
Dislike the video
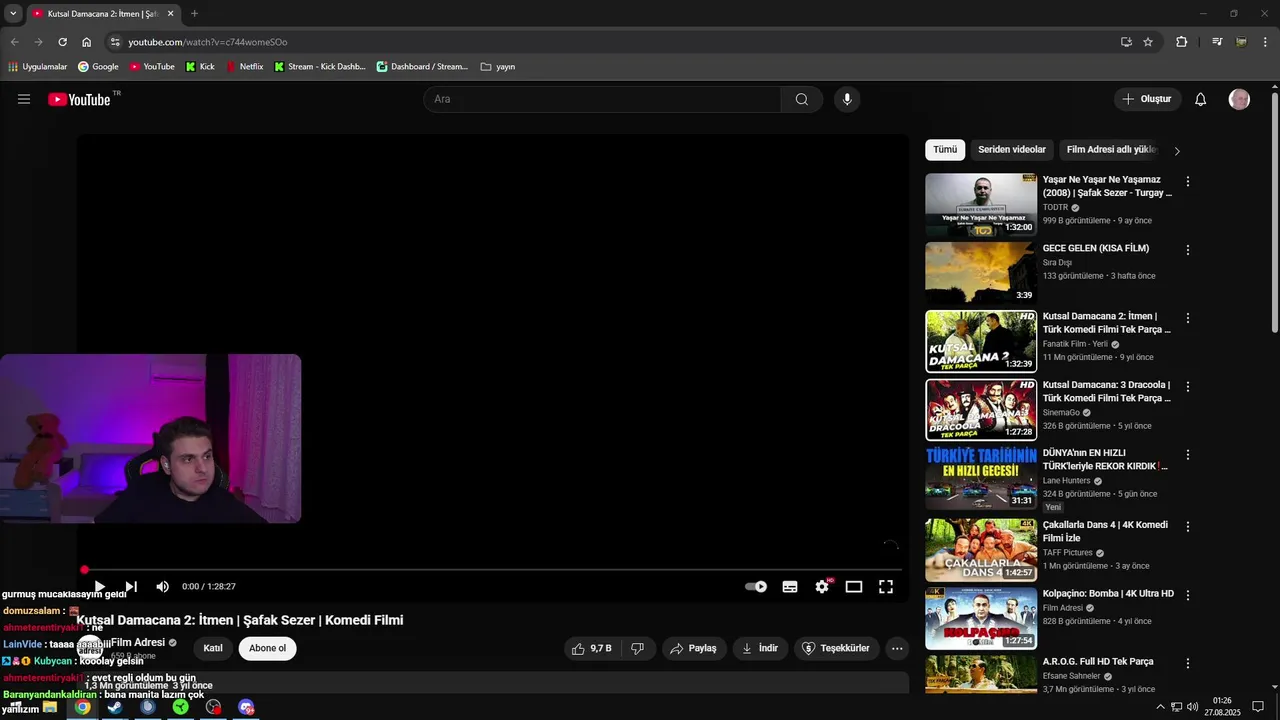click(x=637, y=648)
